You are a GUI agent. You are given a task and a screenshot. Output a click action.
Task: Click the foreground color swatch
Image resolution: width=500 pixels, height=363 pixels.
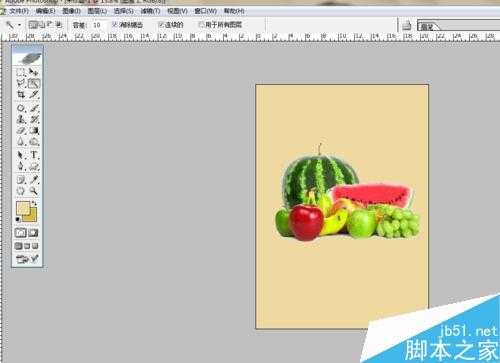click(23, 208)
